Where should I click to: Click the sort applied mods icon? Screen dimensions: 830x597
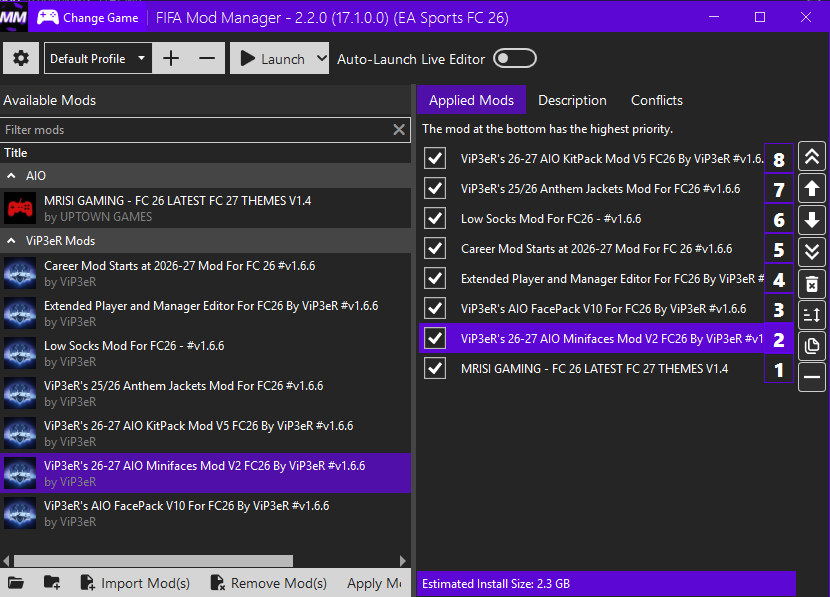point(811,314)
